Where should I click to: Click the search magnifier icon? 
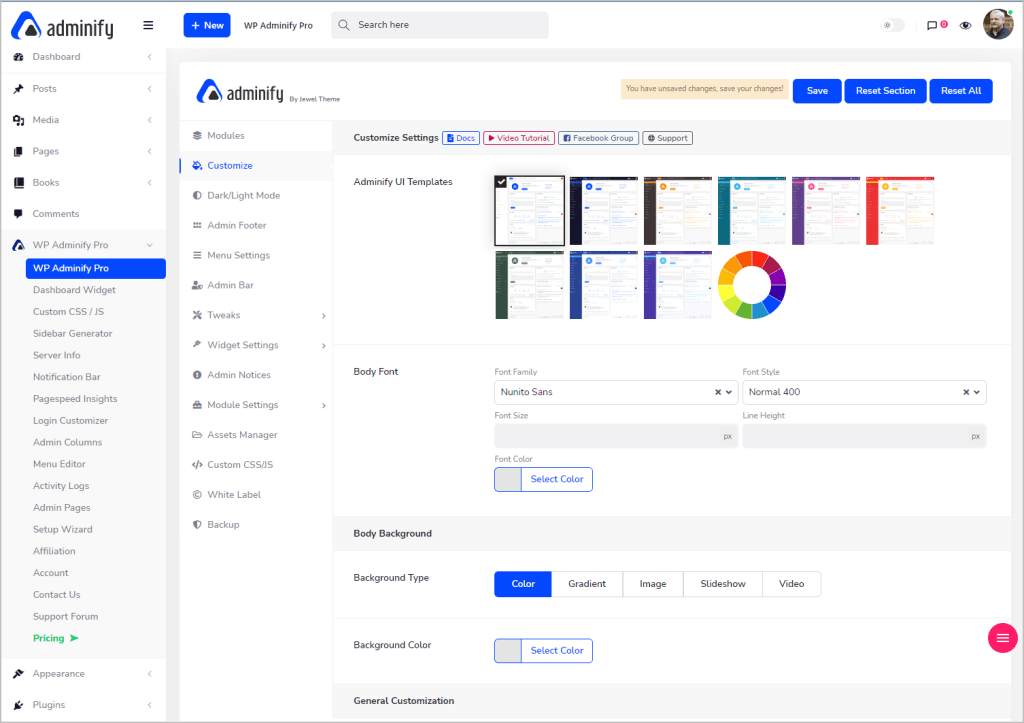click(x=344, y=25)
